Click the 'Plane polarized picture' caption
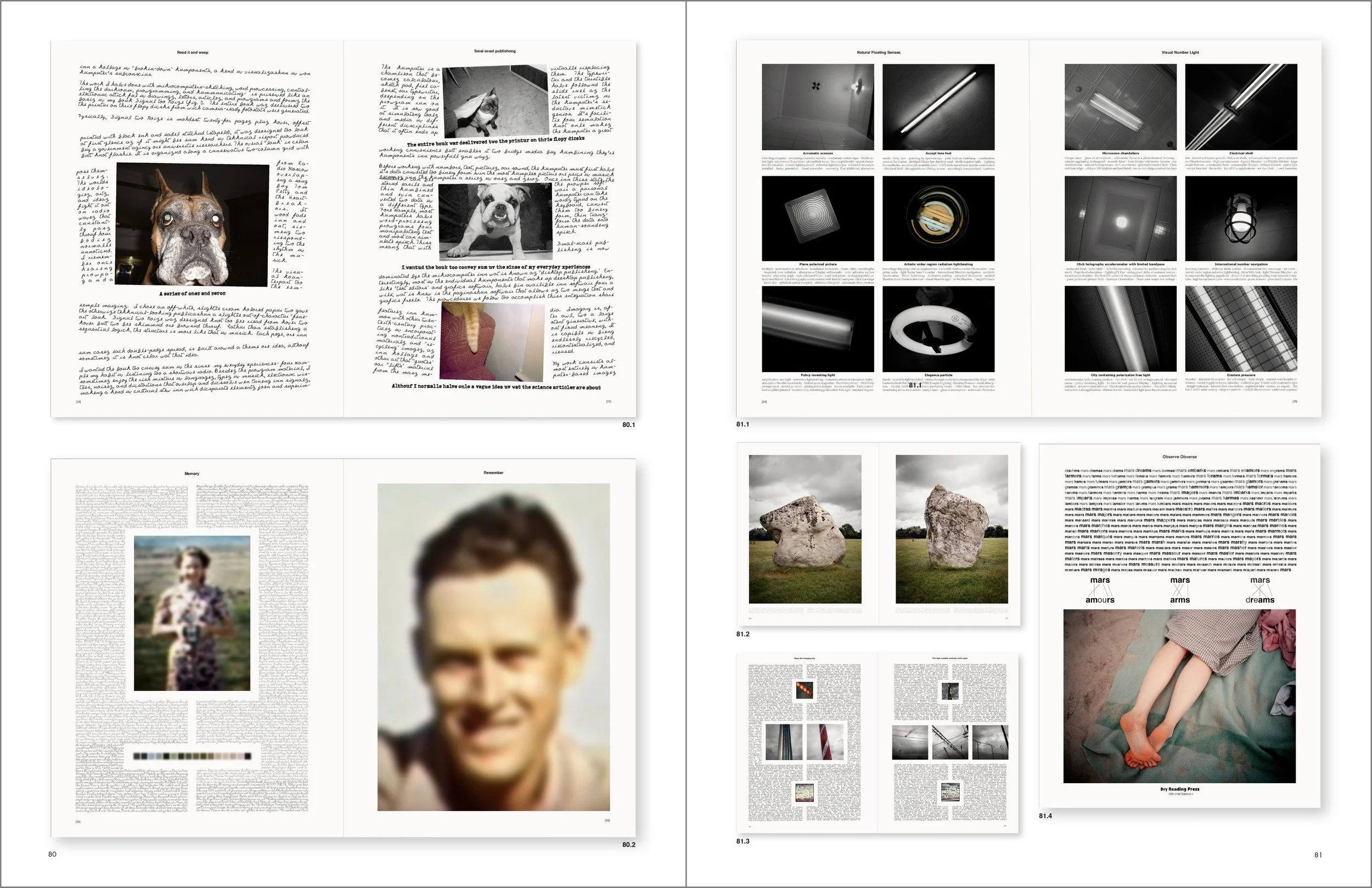 pos(817,264)
